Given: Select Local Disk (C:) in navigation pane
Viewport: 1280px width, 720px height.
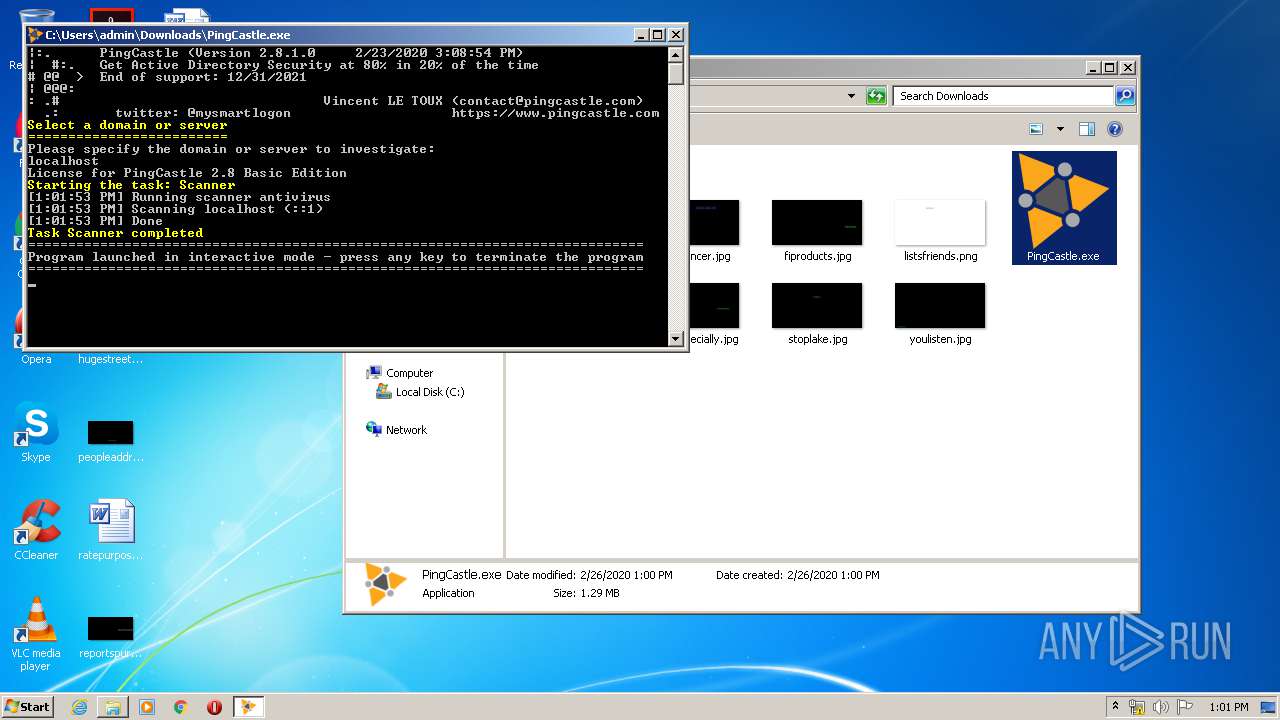Looking at the screenshot, I should click(420, 392).
